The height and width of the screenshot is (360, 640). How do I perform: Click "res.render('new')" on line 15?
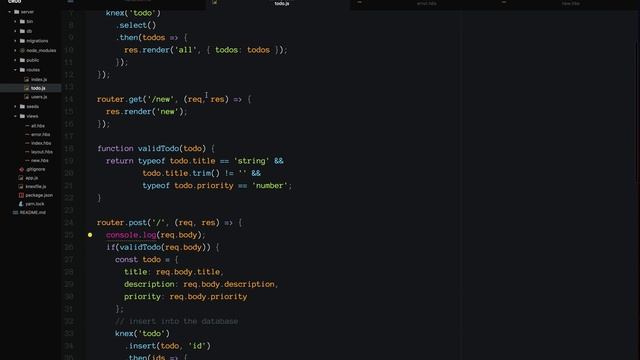coord(144,111)
